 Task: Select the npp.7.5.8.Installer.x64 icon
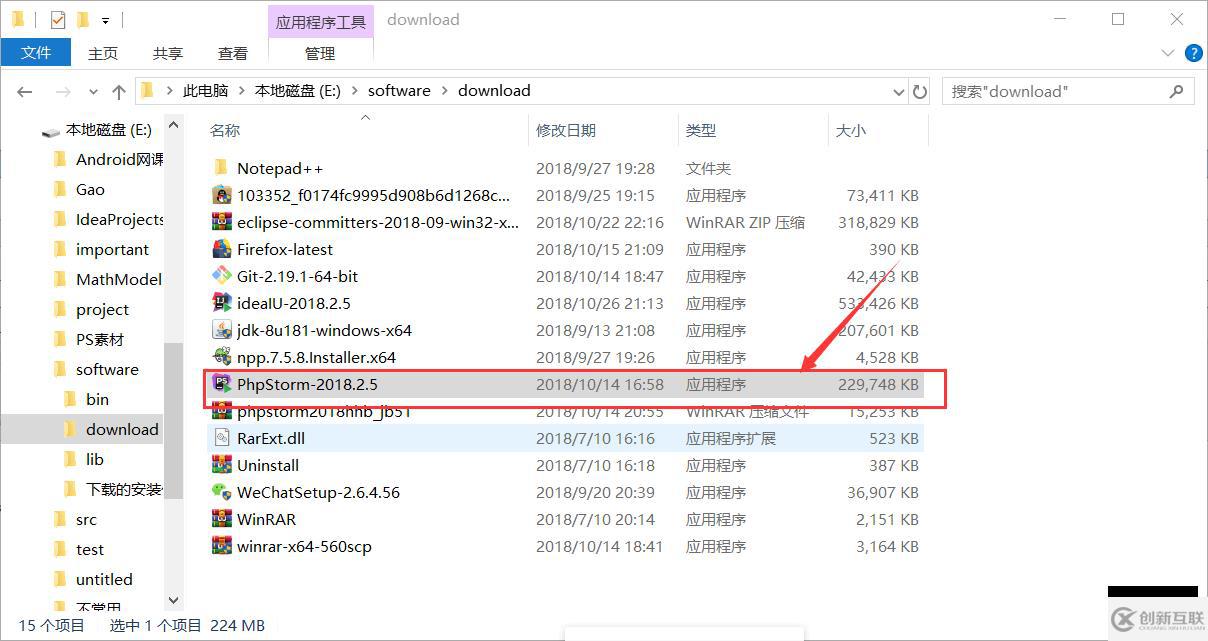[x=222, y=357]
